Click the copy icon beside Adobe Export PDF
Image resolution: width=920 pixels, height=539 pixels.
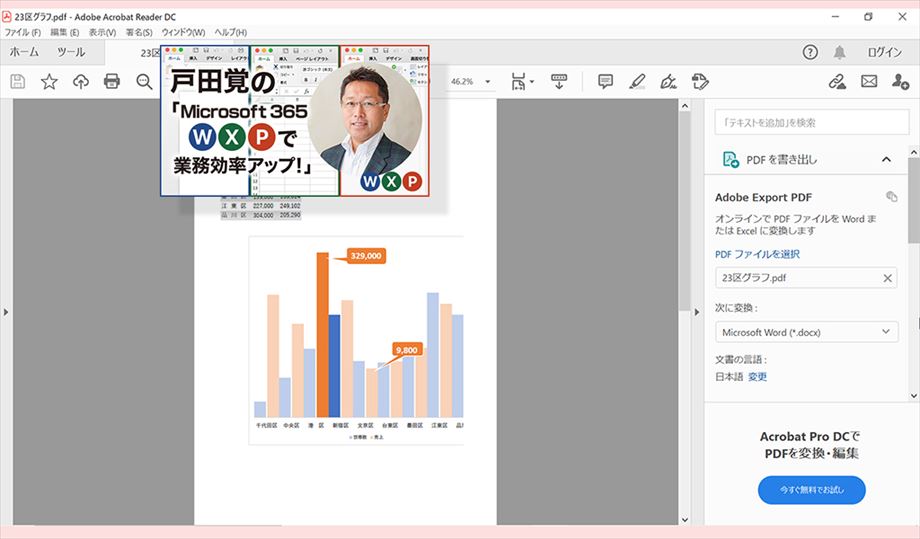(x=891, y=196)
